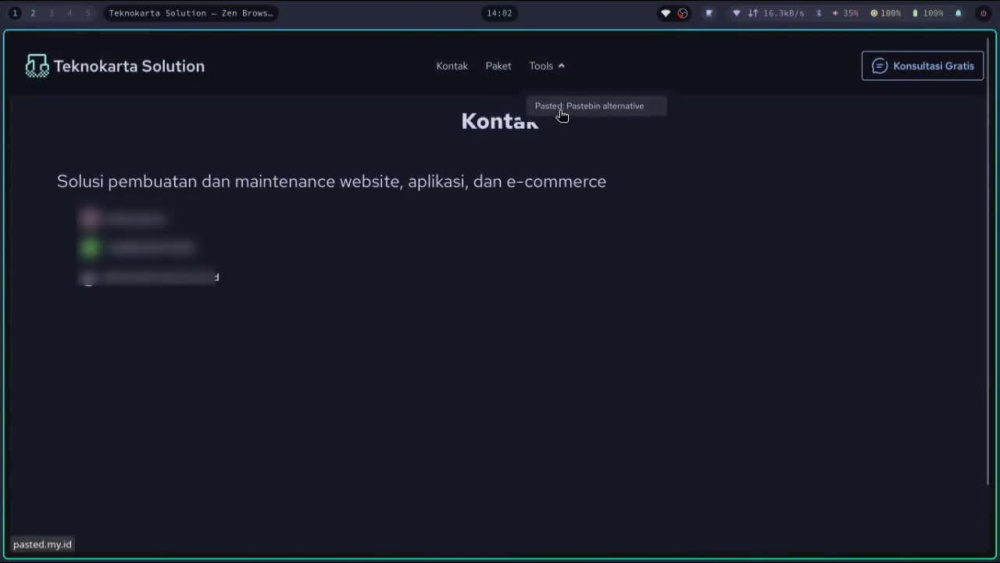This screenshot has width=1000, height=563.
Task: Click the tray icon left of the network speed
Action: coord(709,13)
